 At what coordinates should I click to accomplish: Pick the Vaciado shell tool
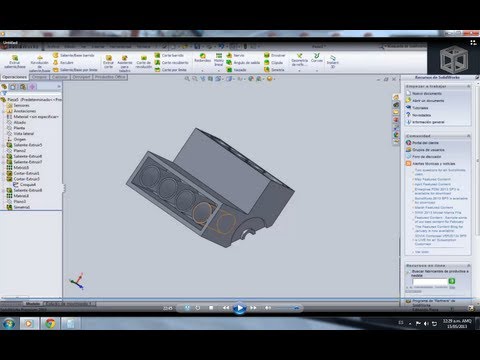click(x=236, y=70)
